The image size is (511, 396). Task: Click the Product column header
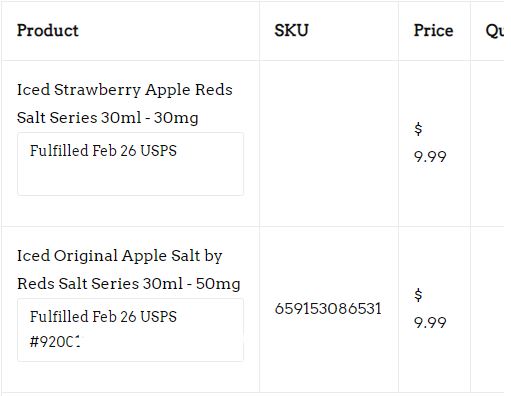48,31
